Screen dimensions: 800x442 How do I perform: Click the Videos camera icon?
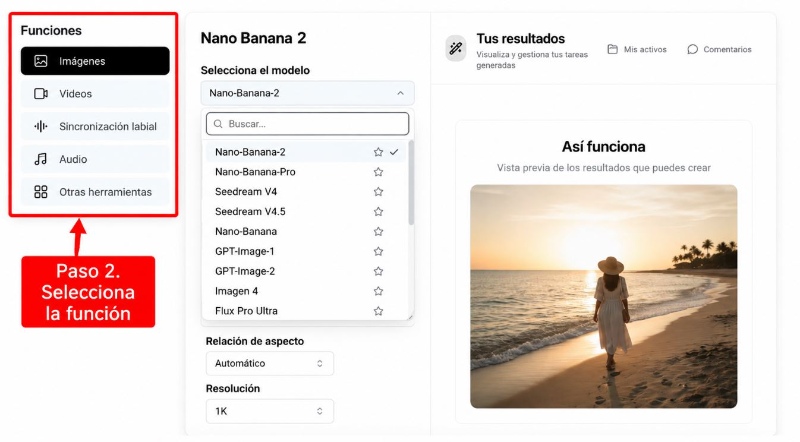point(41,94)
